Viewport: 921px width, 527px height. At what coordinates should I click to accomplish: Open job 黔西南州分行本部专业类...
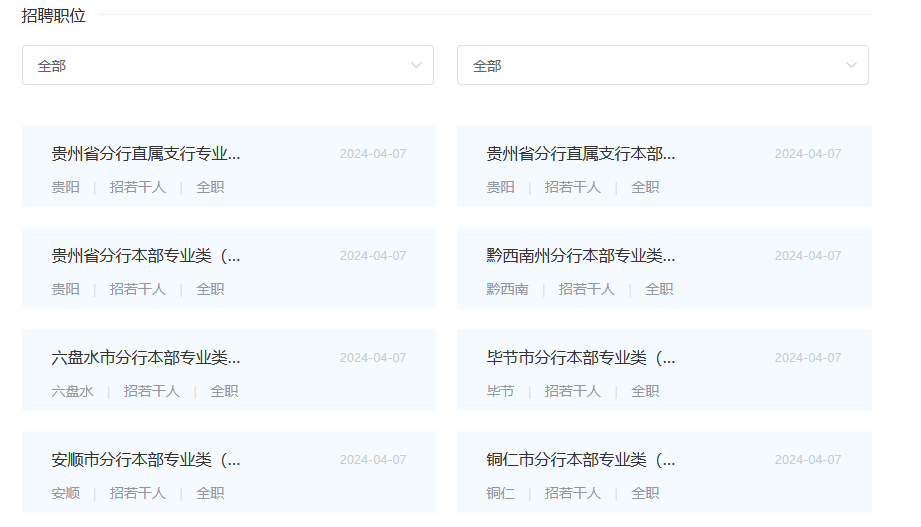click(580, 256)
